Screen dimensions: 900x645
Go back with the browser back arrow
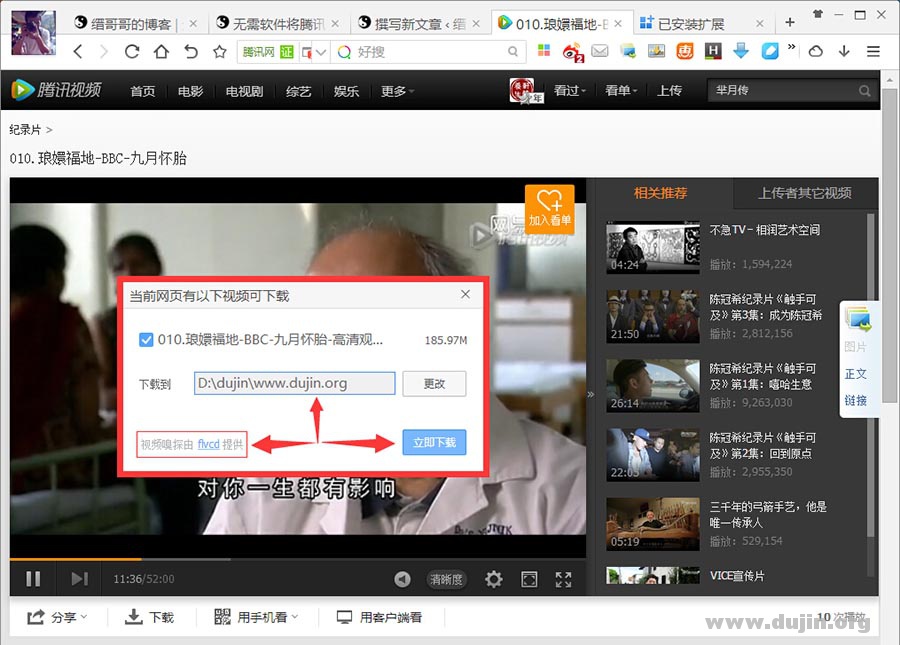78,52
